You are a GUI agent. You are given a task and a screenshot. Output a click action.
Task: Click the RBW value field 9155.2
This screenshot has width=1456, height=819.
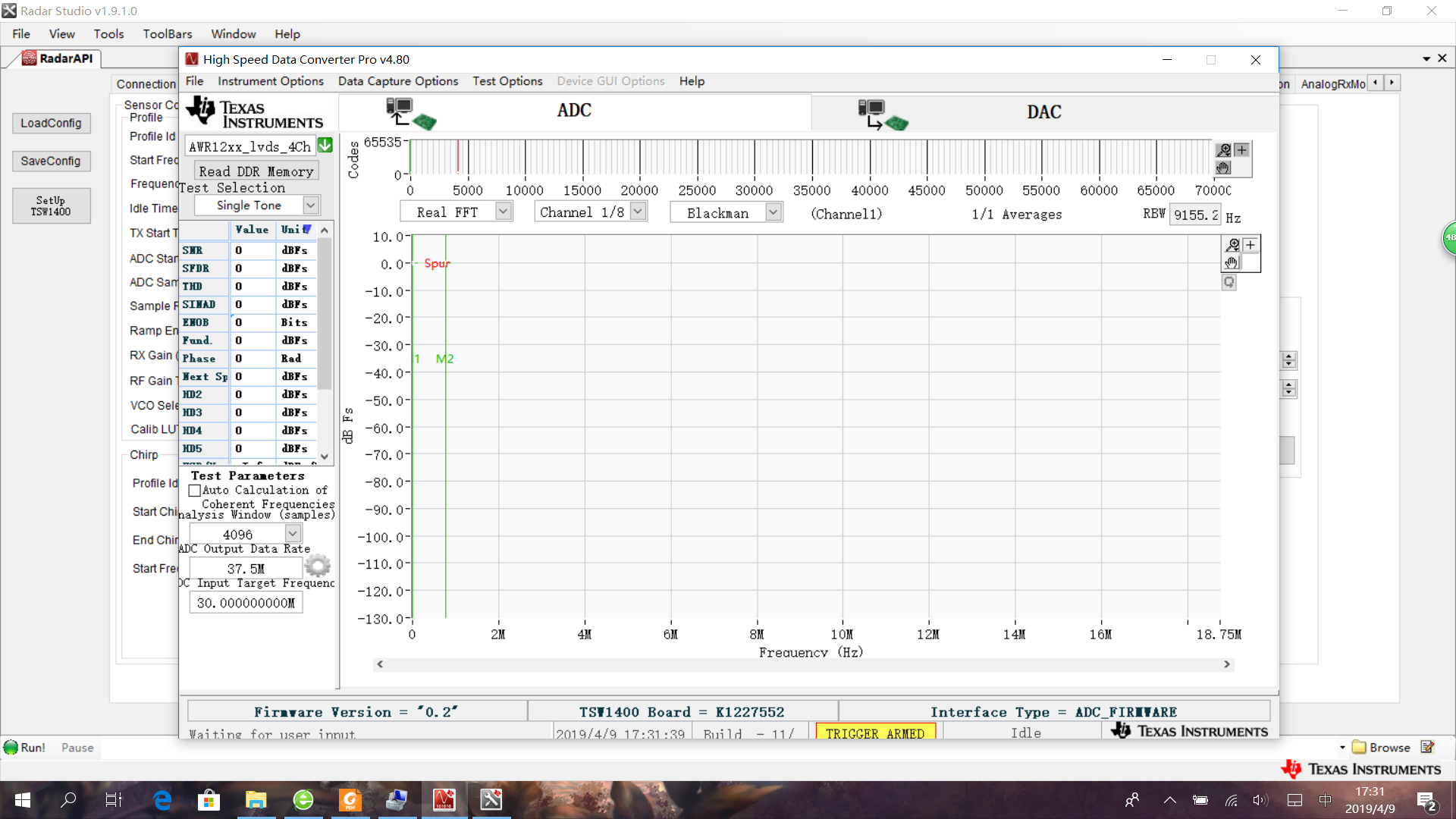pos(1196,215)
